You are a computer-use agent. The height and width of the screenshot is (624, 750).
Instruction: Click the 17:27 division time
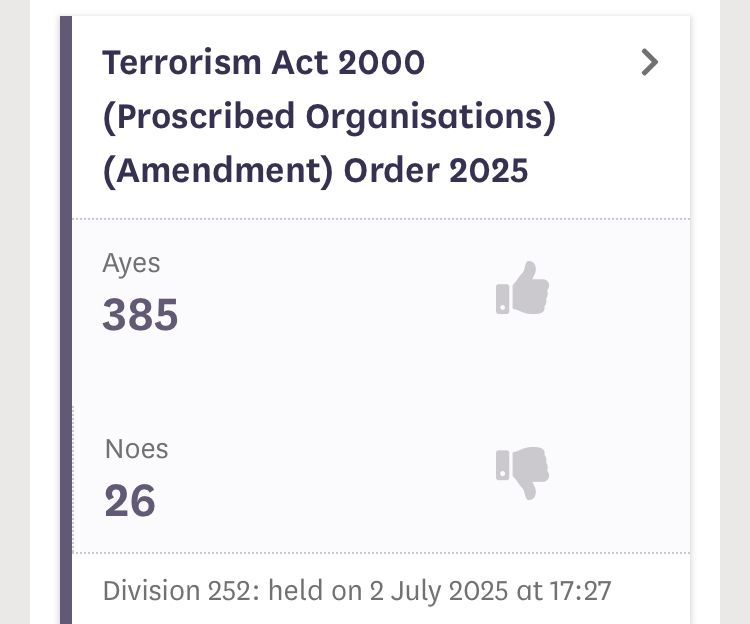point(578,590)
